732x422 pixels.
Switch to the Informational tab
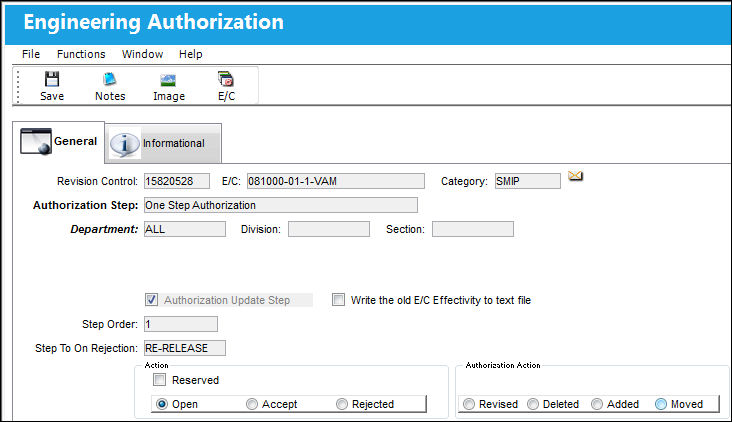(163, 143)
